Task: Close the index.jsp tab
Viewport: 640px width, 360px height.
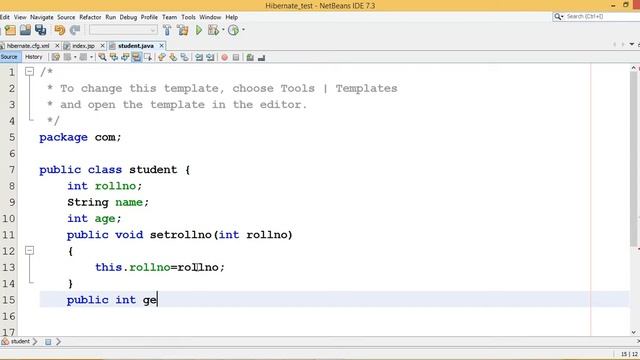Action: pos(102,46)
